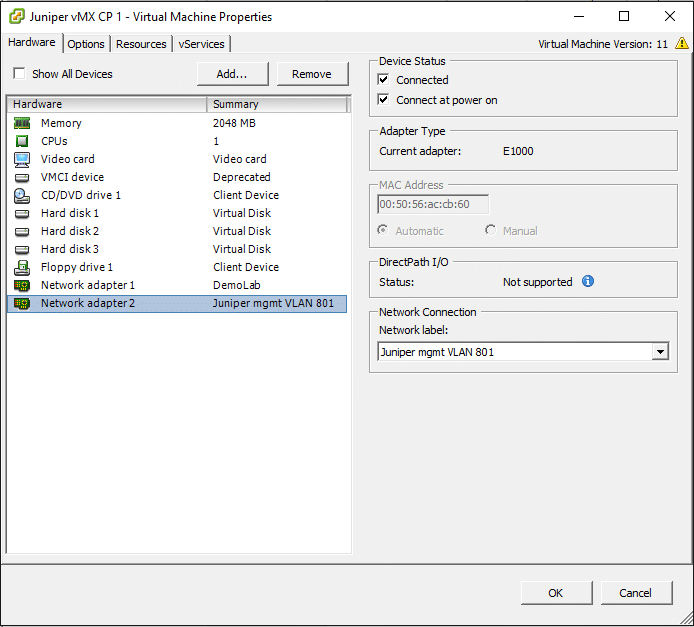
Task: Click the Network adapter 2 card icon
Action: tap(22, 304)
